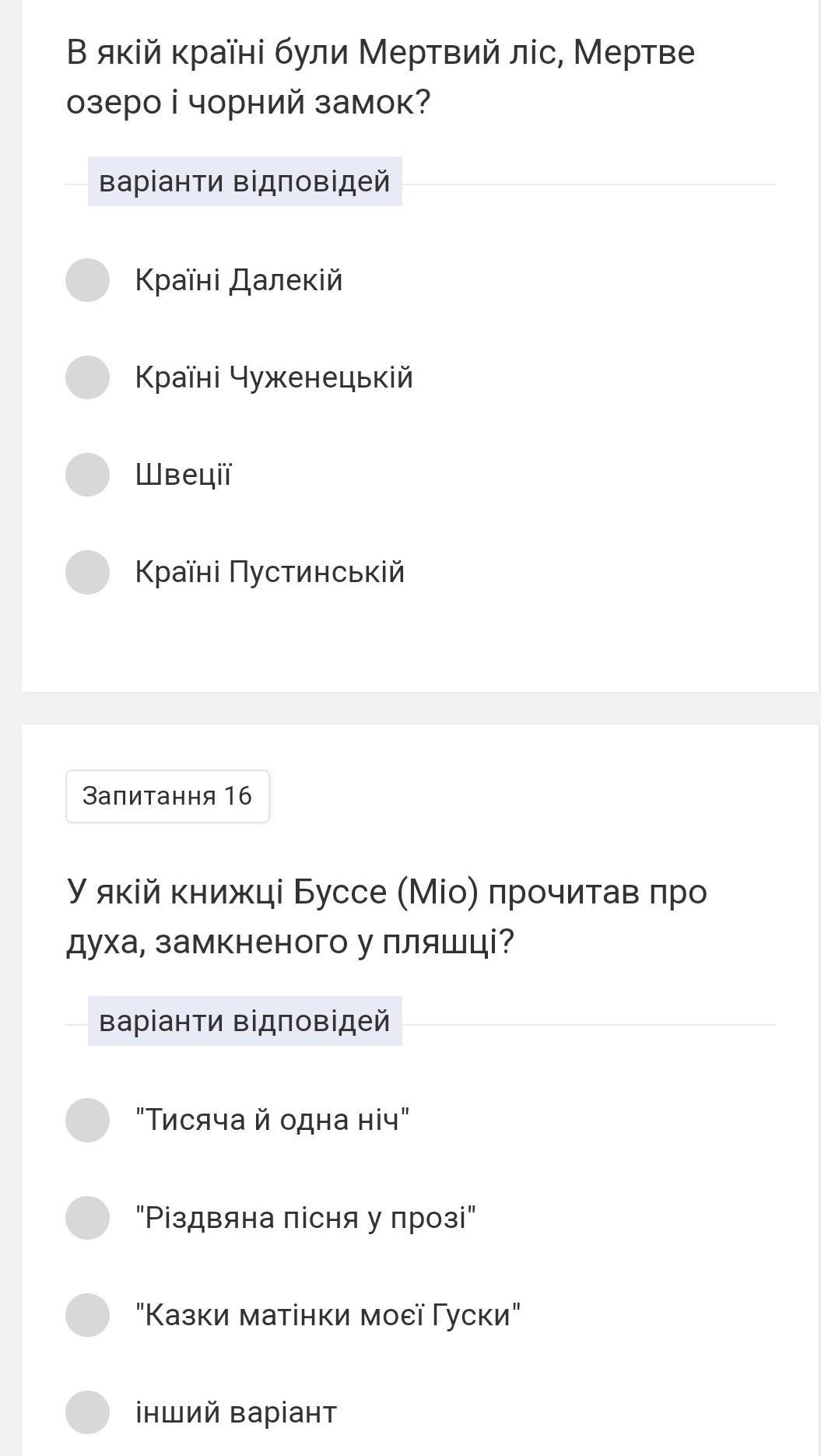Select radio button beside Країні Далекій
821x1456 pixels.
click(x=87, y=280)
